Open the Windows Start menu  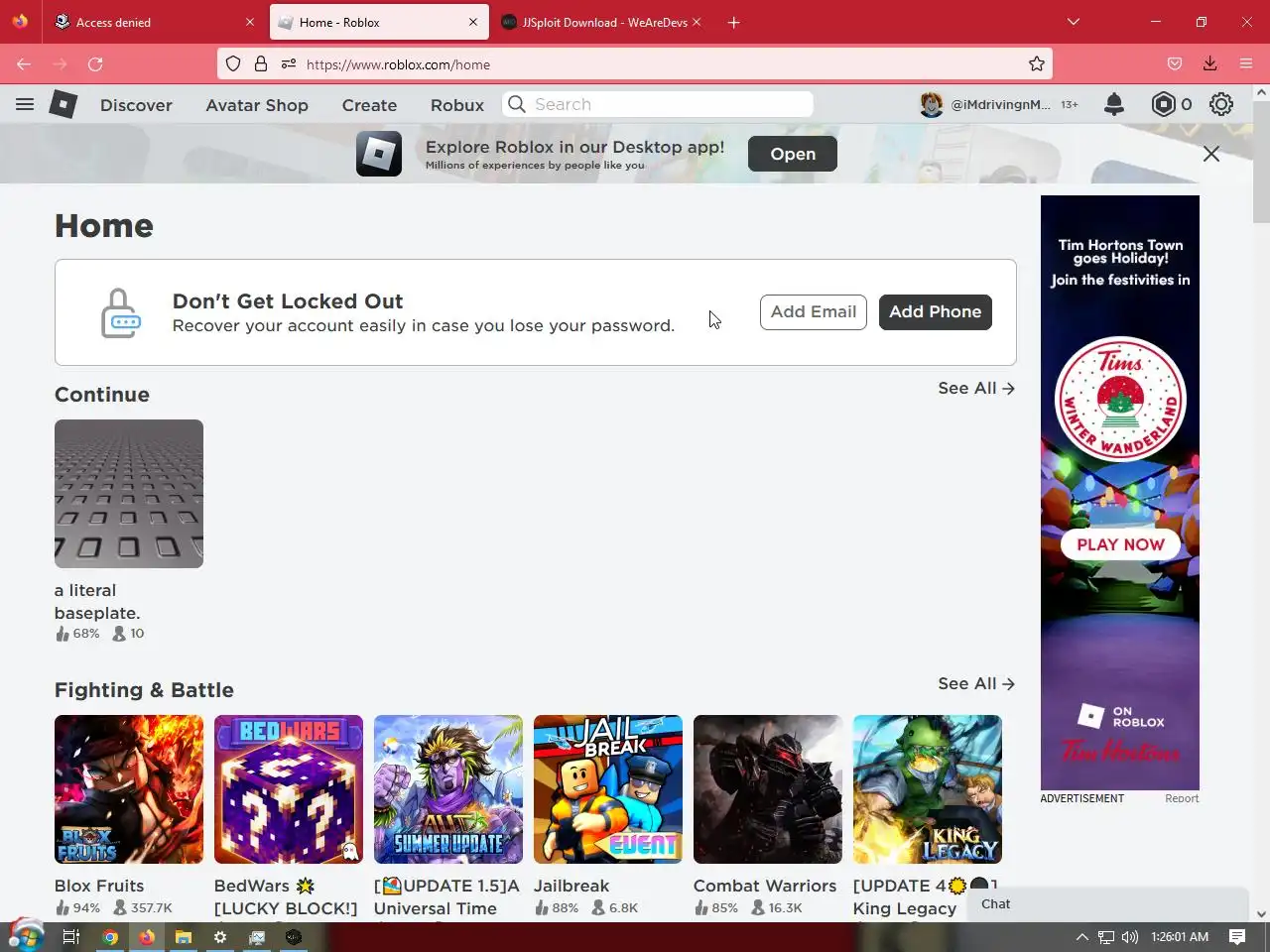pyautogui.click(x=25, y=937)
